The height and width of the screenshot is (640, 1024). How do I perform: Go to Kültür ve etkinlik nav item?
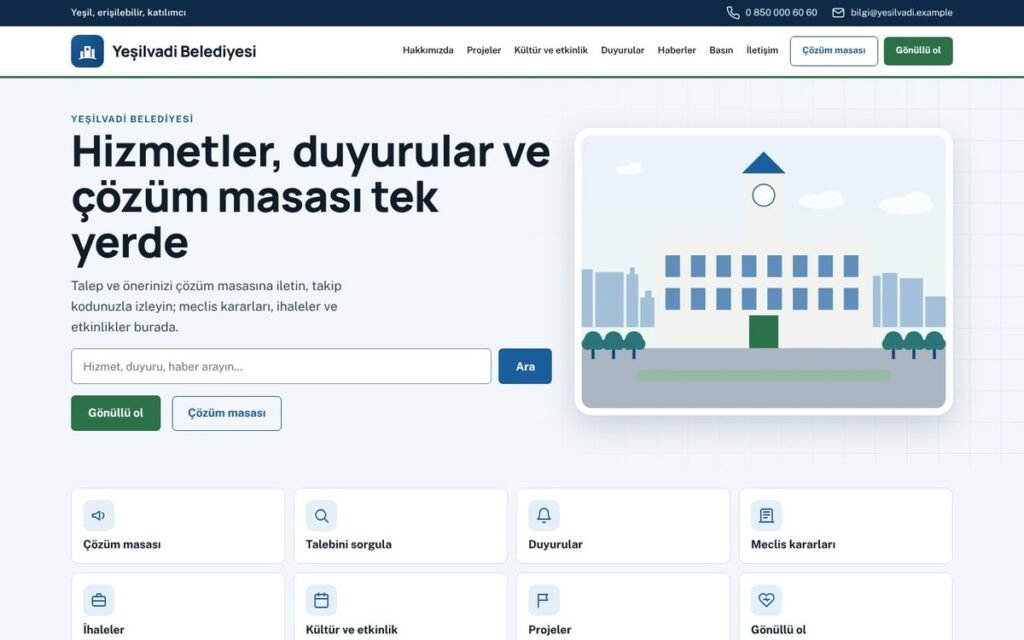click(551, 50)
